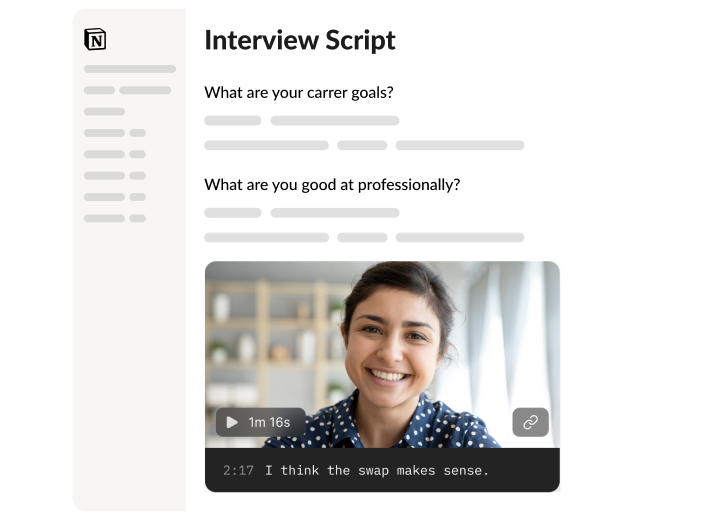Open the fourth sidebar placeholder row
The image size is (725, 520).
pos(115,133)
